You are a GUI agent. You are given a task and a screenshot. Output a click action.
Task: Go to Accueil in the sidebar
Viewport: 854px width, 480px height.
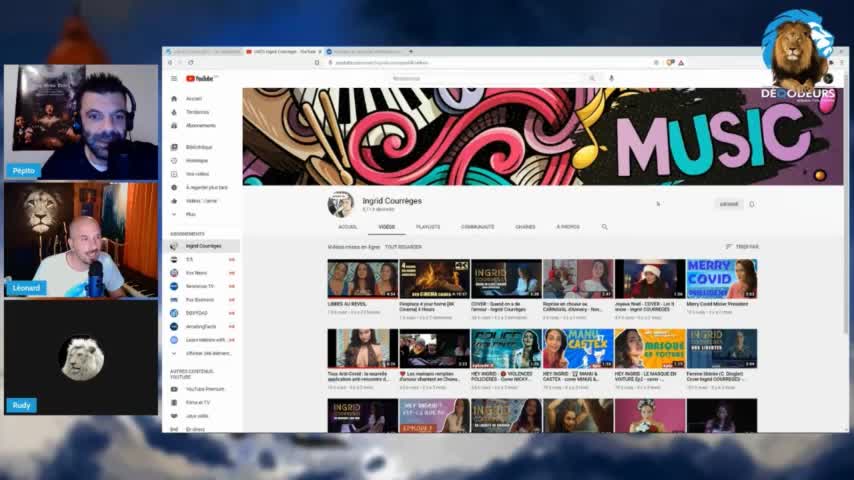194,99
